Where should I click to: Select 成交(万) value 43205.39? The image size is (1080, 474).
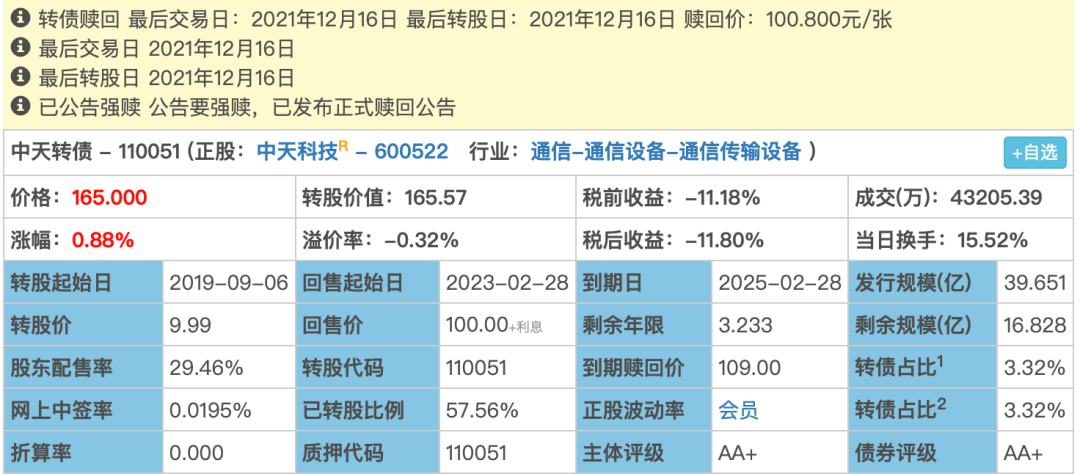point(996,198)
